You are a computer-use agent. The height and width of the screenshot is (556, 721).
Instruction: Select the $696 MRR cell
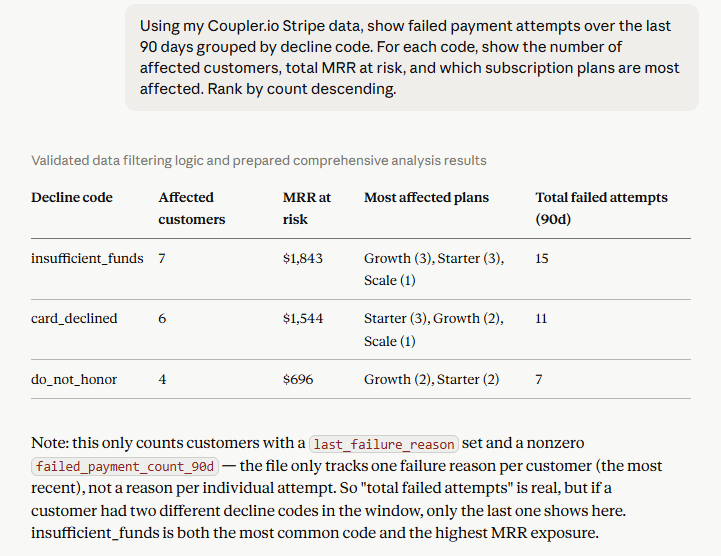pos(298,379)
